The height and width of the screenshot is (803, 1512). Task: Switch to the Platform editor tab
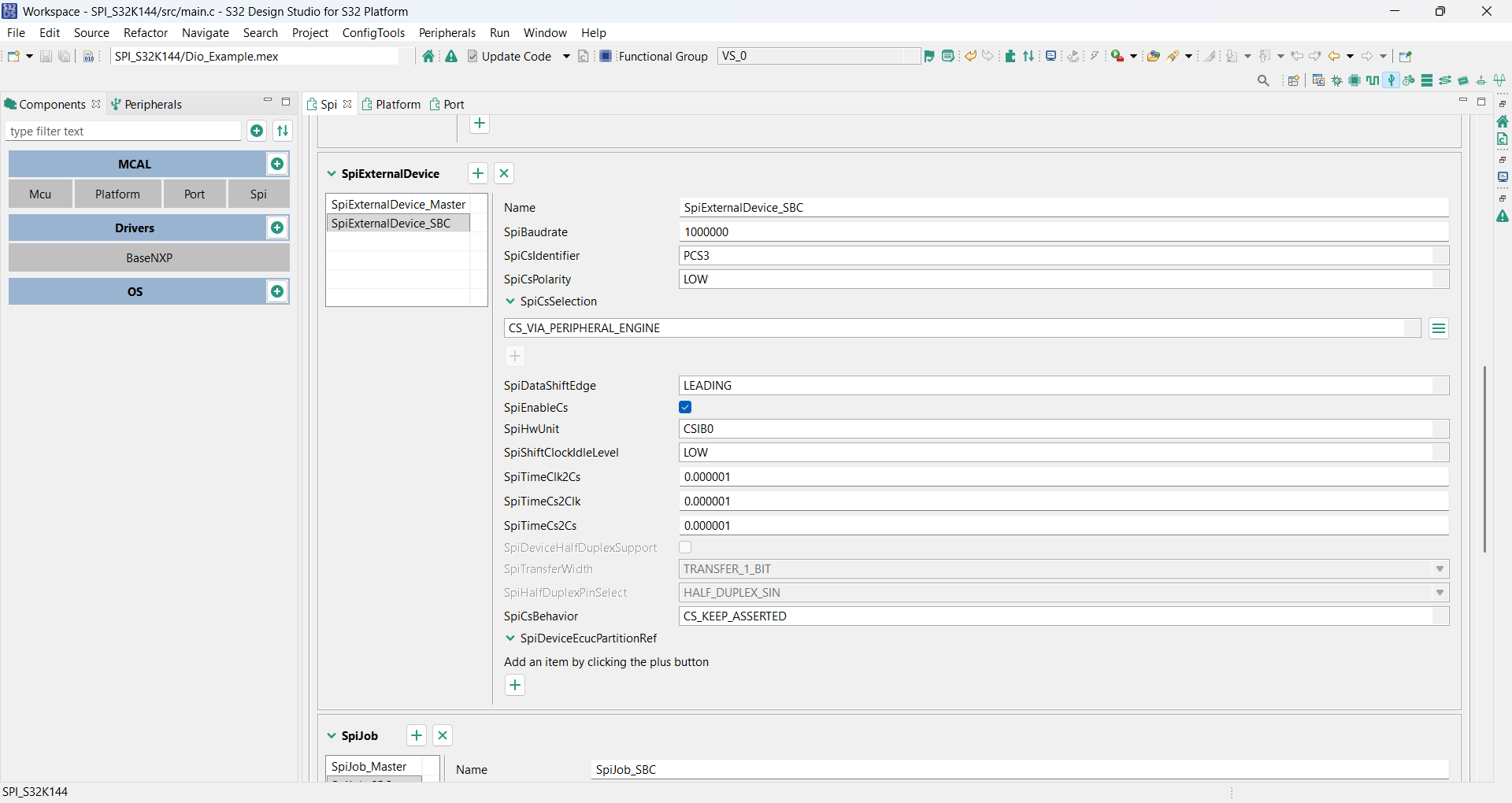click(x=391, y=104)
